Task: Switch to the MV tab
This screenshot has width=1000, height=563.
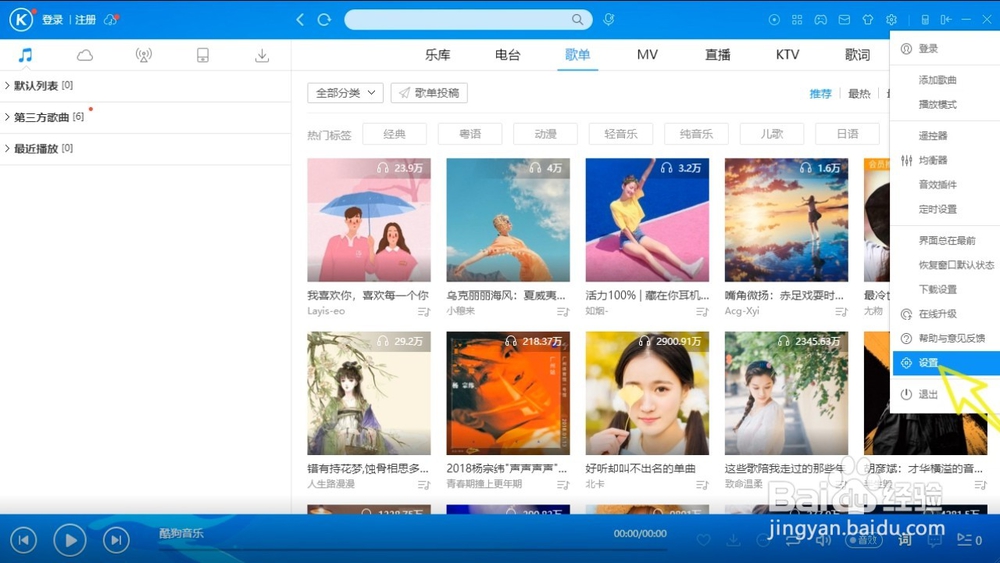Action: [647, 55]
